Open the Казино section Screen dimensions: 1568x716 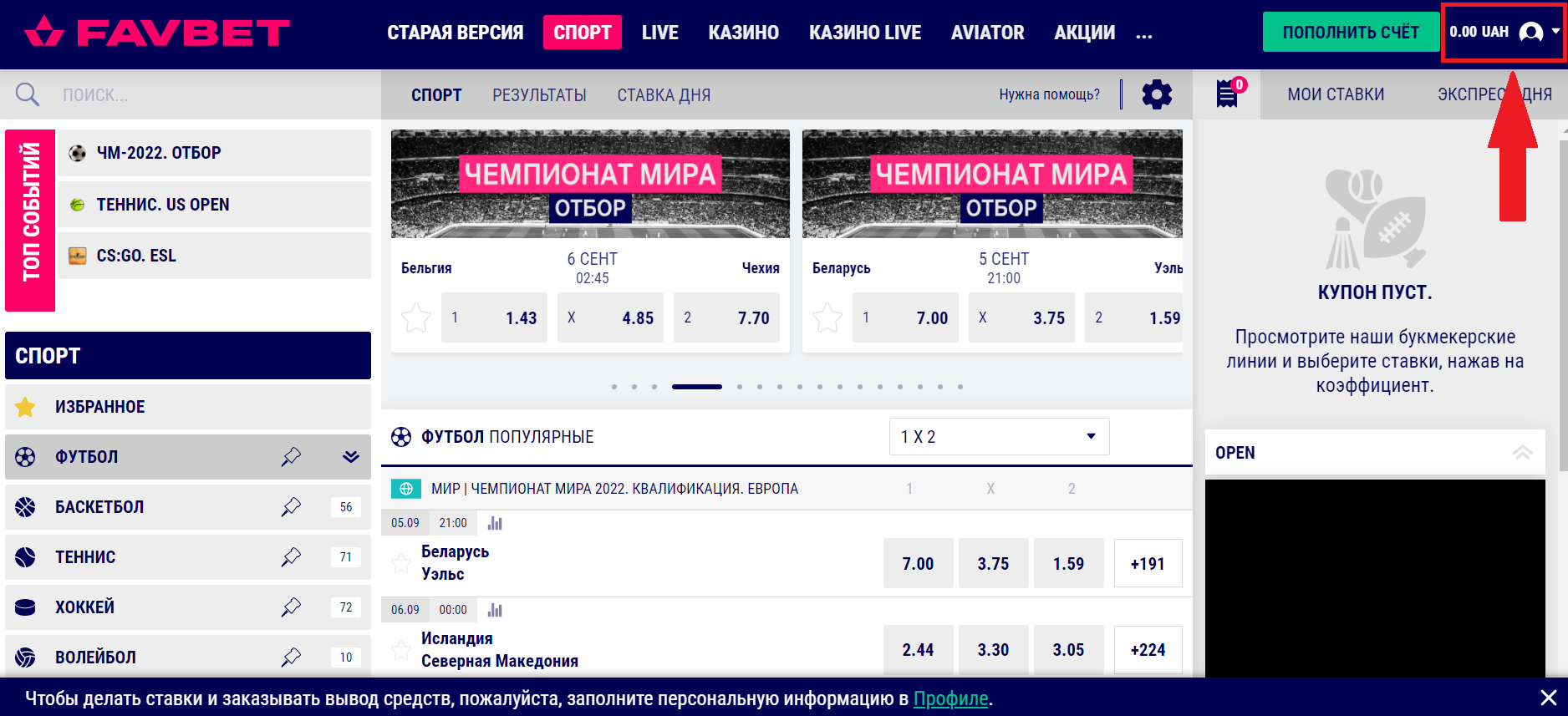point(744,33)
